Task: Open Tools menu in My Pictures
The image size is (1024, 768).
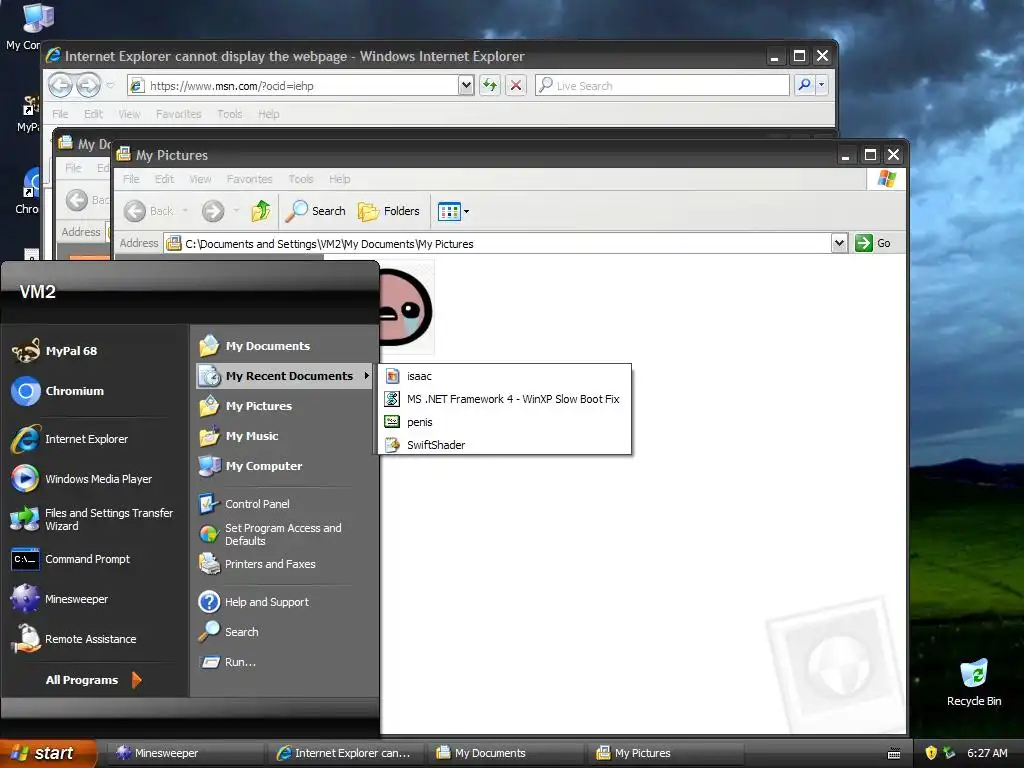Action: (300, 179)
